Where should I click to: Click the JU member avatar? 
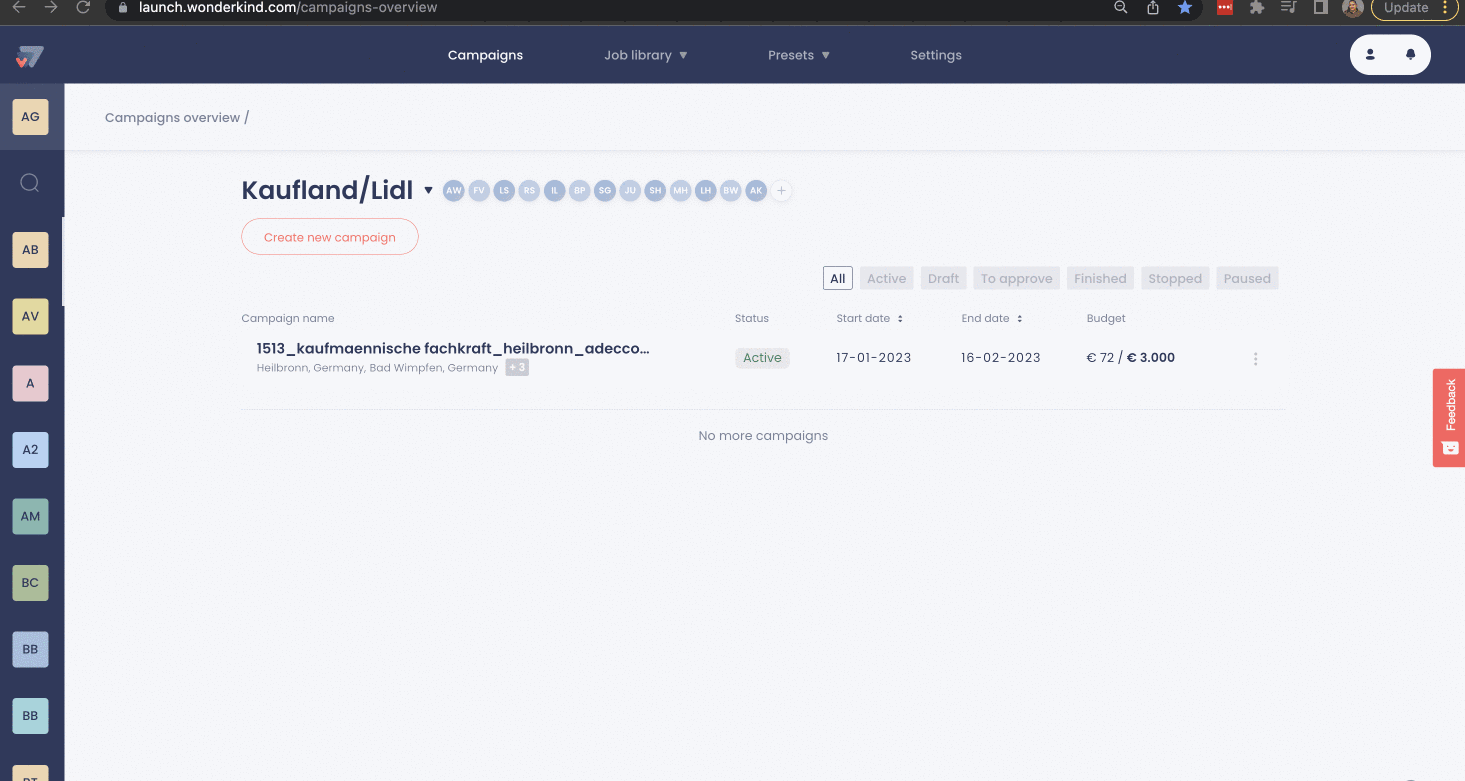tap(630, 190)
